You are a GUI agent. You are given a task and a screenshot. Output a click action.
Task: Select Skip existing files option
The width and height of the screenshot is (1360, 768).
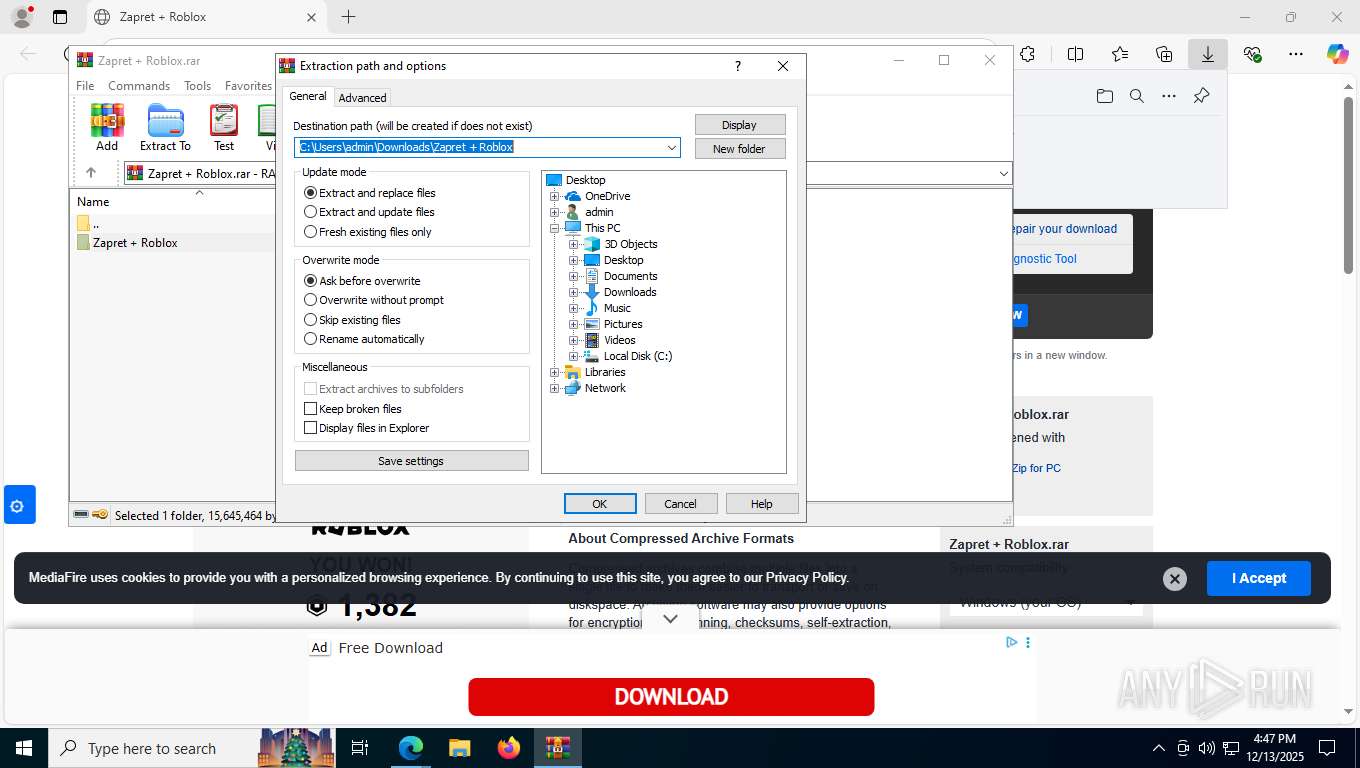pyautogui.click(x=352, y=320)
